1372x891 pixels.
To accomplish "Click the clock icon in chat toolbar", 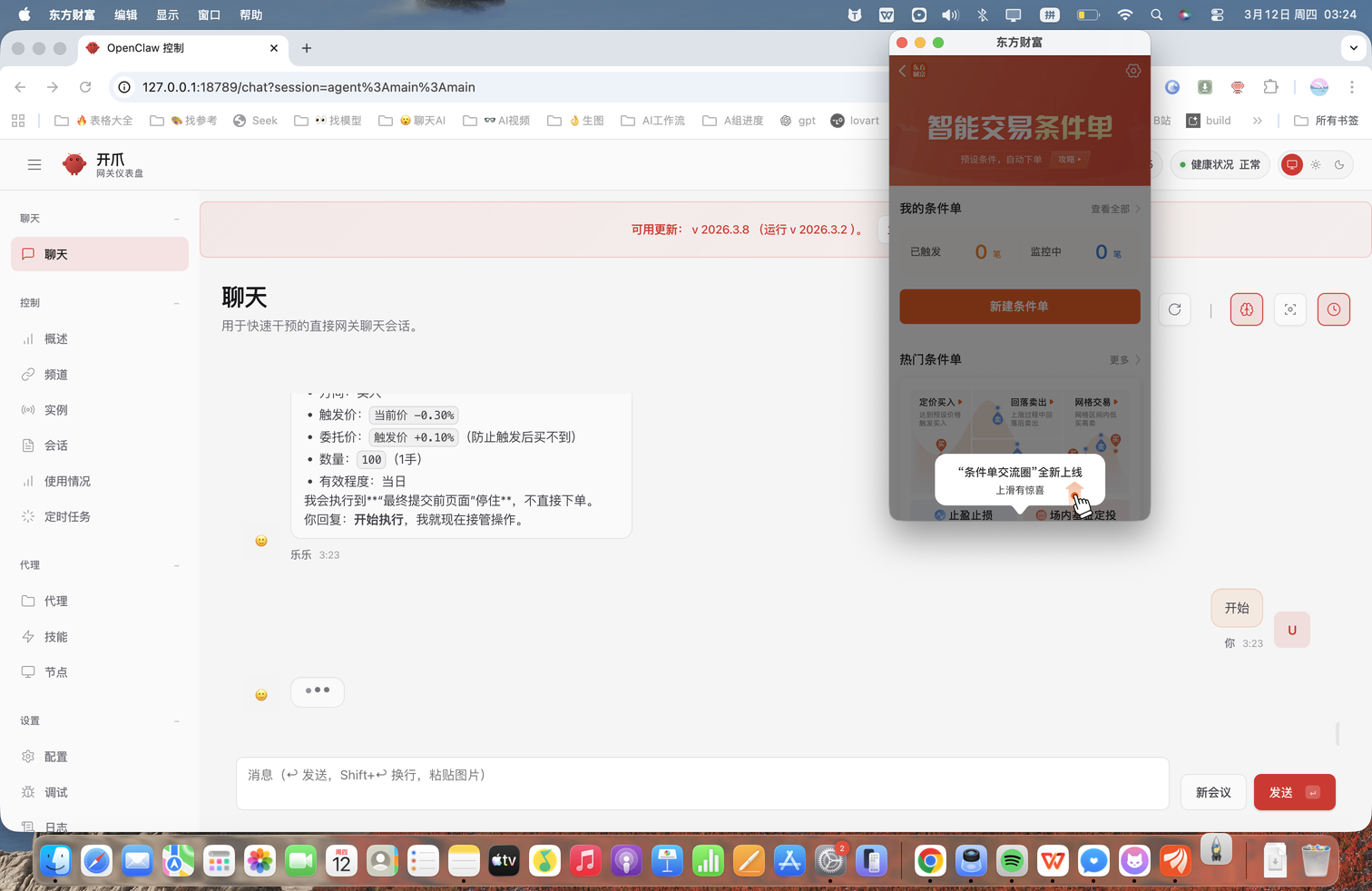I will point(1333,309).
